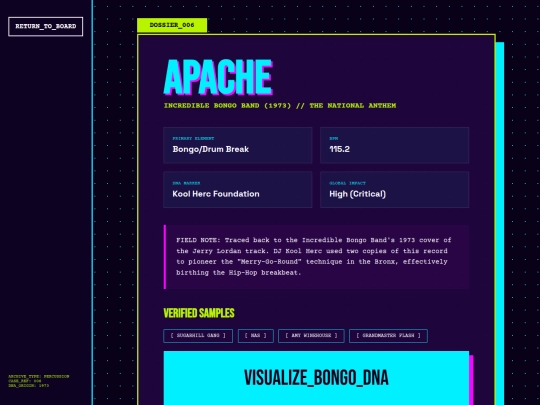
Task: Open the VISUALIZE_BONGO_DNA button
Action: tap(316, 378)
